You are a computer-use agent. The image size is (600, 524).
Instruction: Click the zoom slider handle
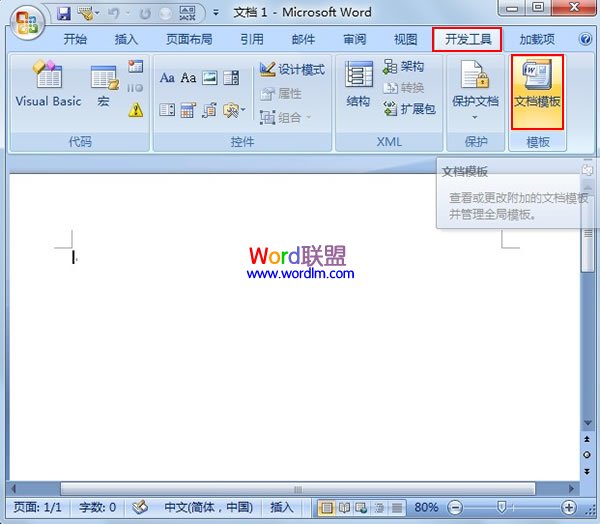[x=501, y=508]
